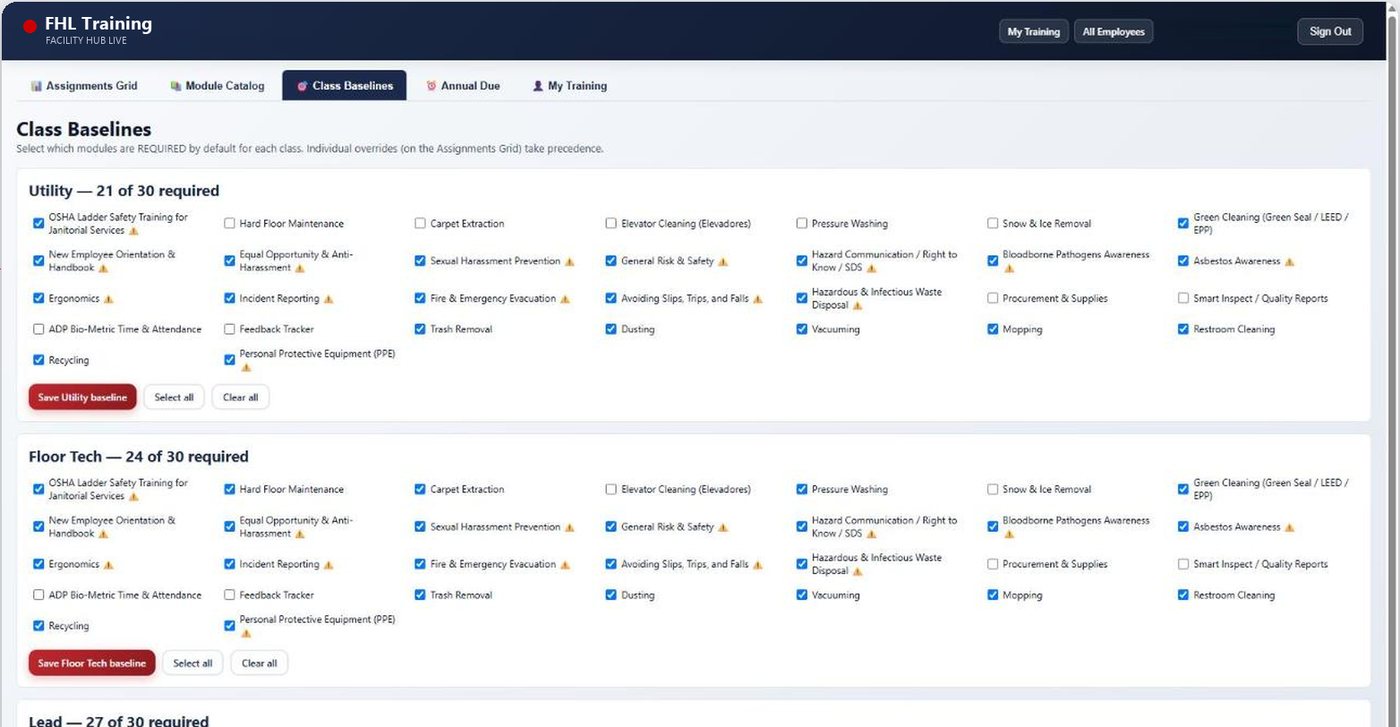Click warning icon beside Utility Fire & Emergency Evacuation
Viewport: 1400px width, 727px height.
click(x=564, y=299)
